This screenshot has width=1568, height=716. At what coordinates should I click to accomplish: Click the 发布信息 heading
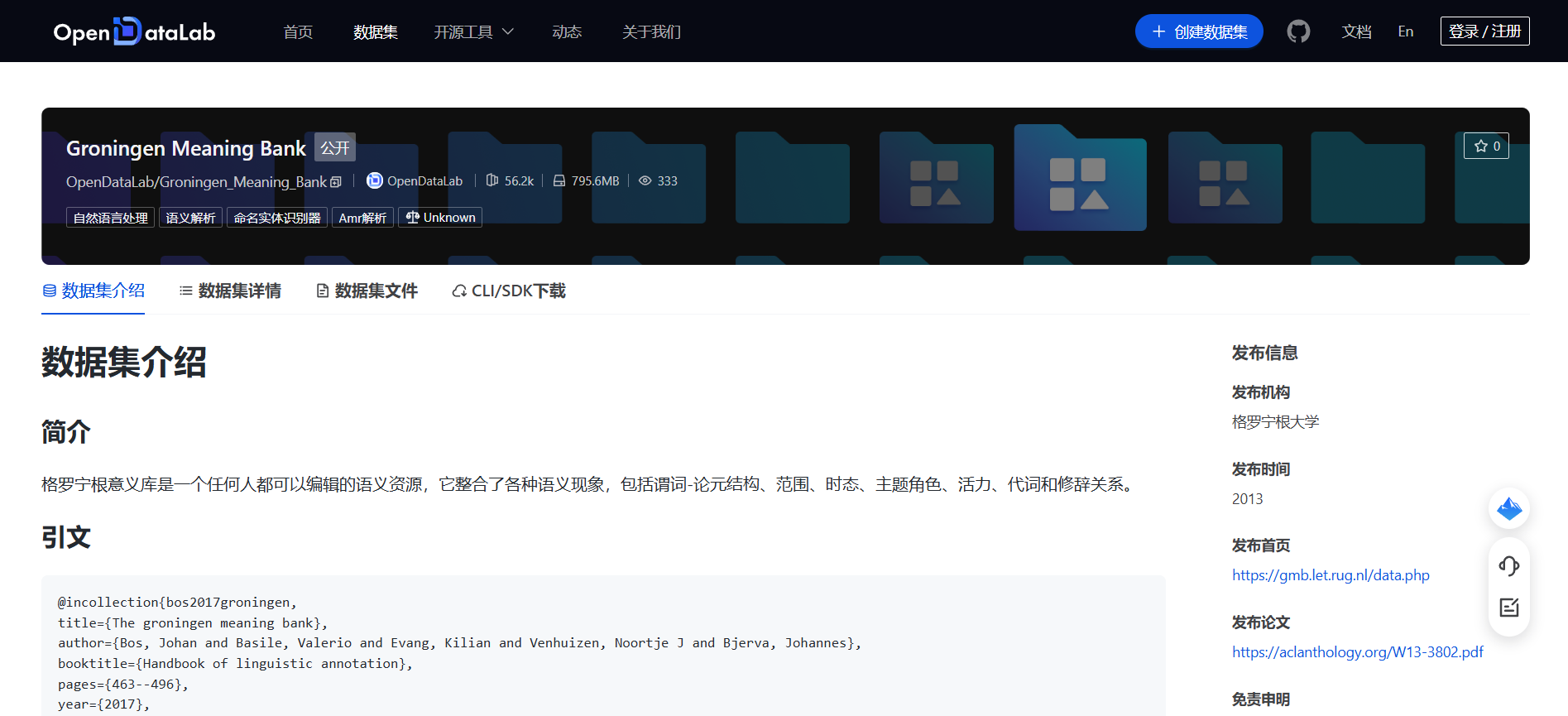coord(1264,353)
